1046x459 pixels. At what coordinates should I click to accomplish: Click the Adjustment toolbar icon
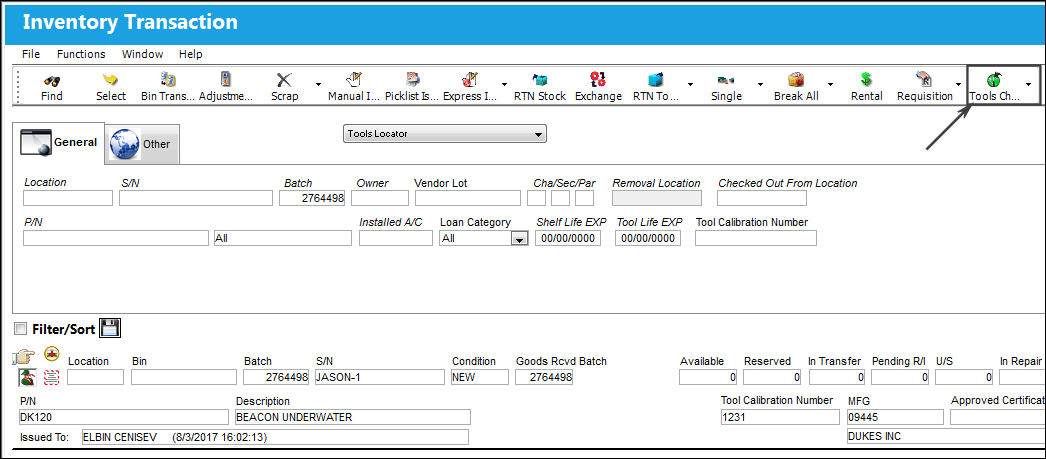click(x=226, y=80)
